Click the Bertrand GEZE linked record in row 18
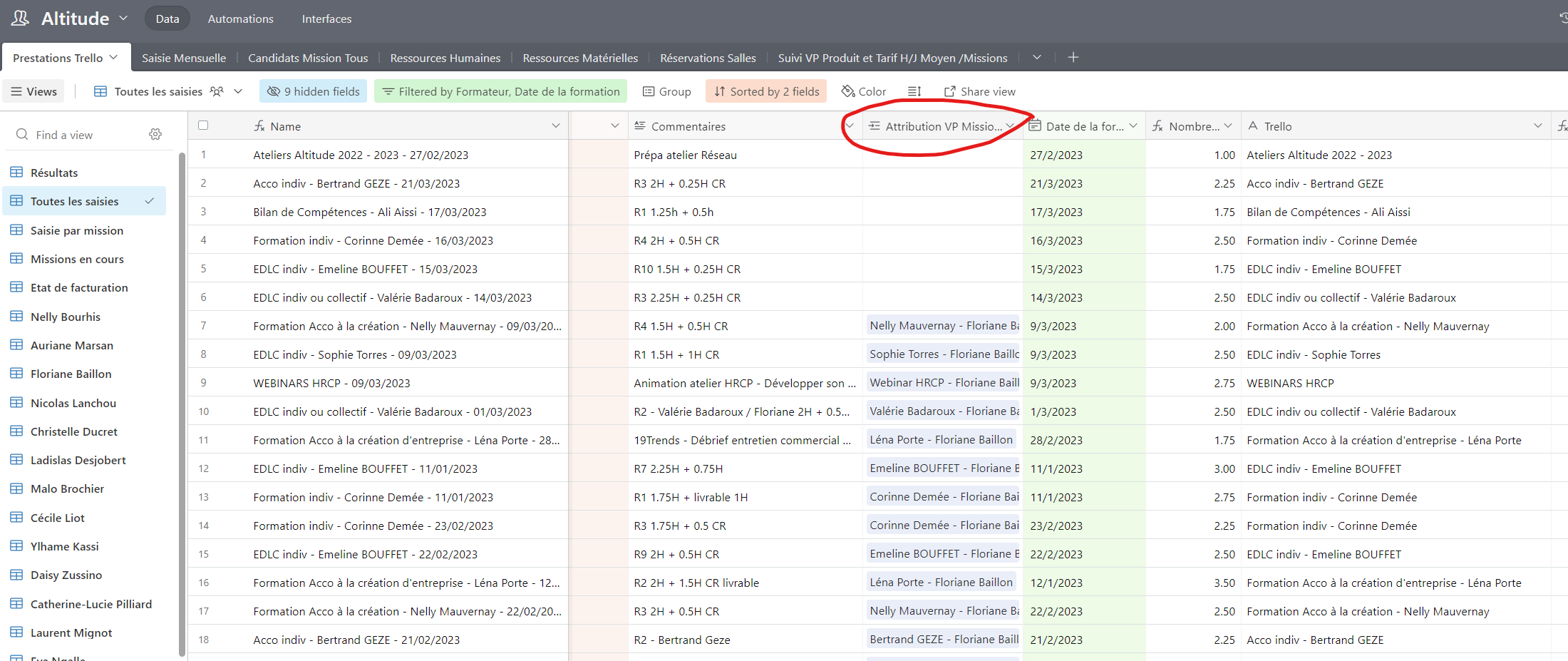1568x661 pixels. point(943,639)
